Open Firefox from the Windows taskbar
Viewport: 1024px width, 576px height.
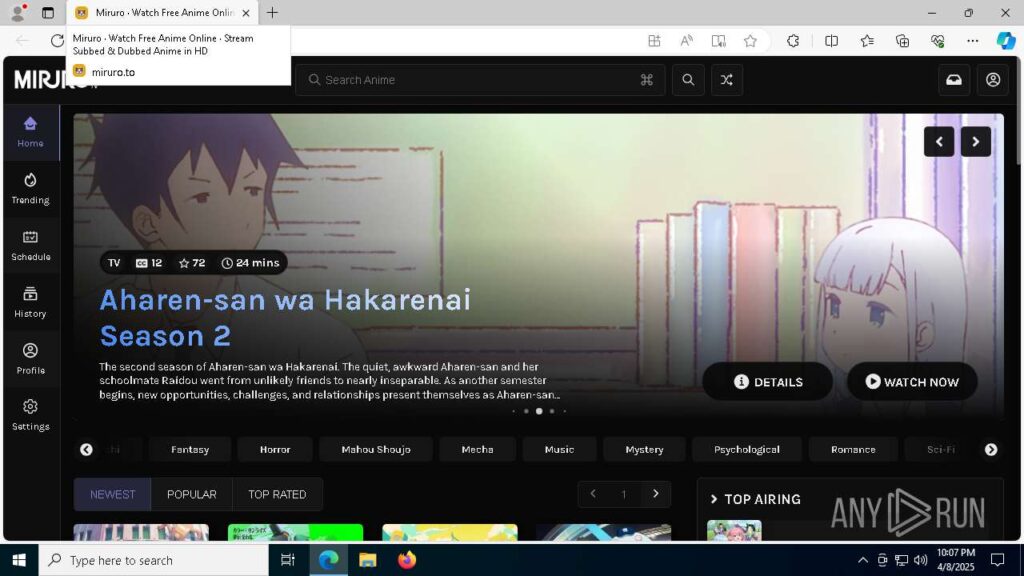406,560
